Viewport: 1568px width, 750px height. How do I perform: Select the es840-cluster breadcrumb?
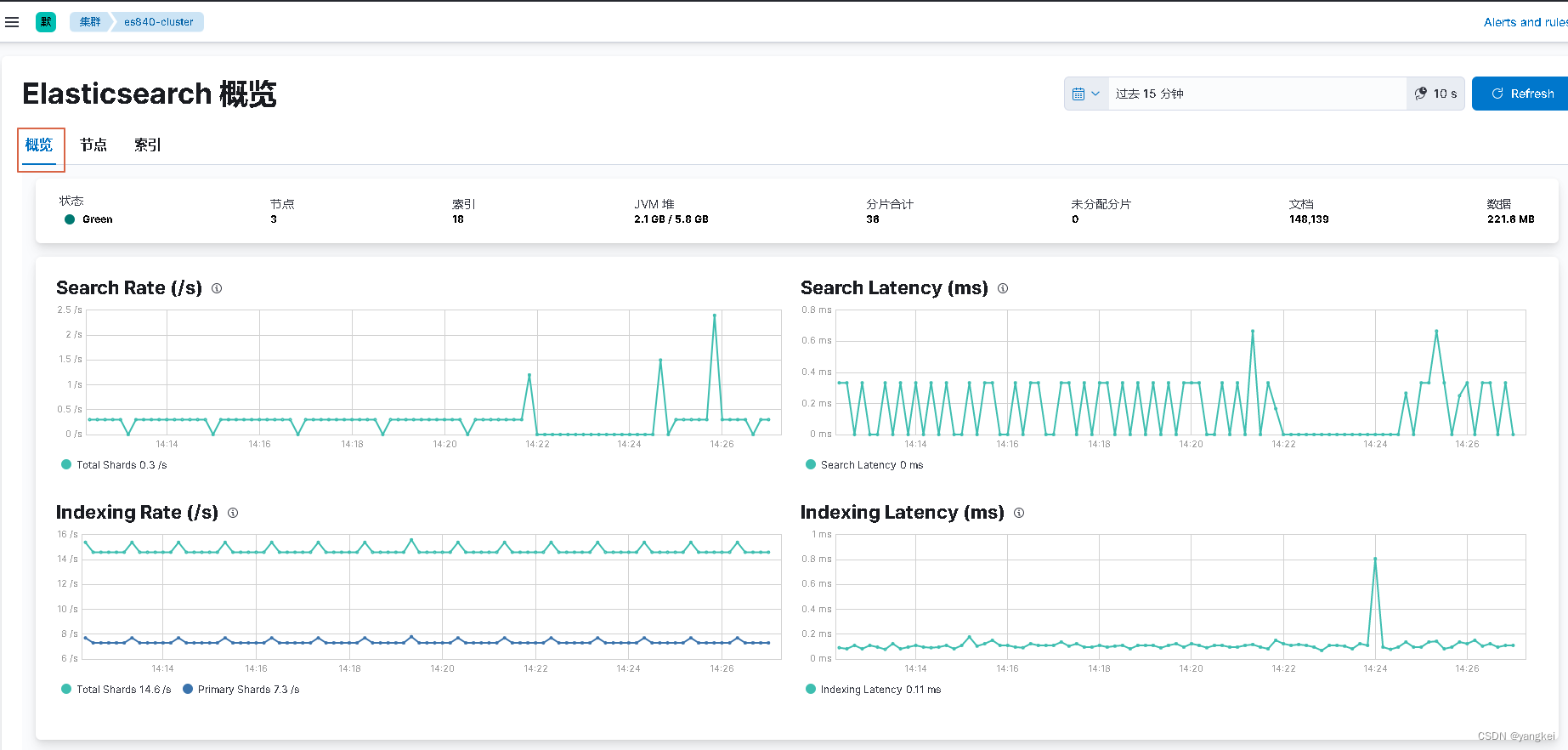coord(159,22)
